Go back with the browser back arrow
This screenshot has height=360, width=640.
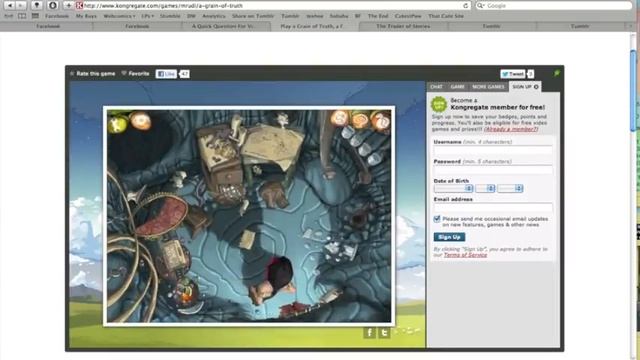click(x=10, y=5)
